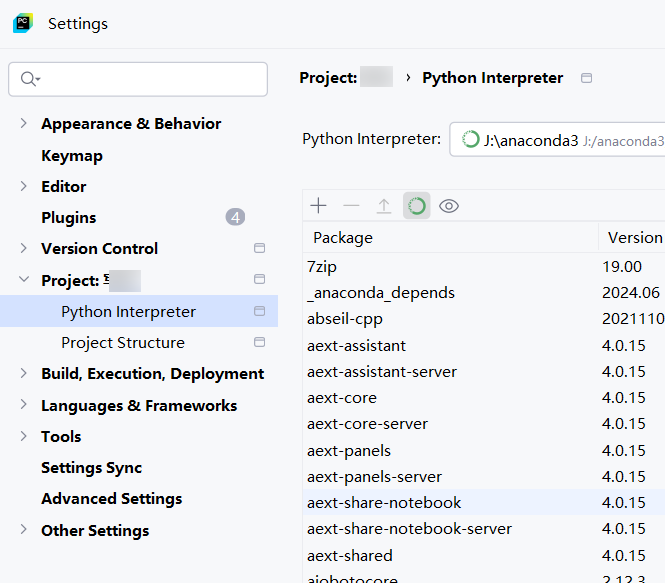Expand Appearance & Behavior settings
665x583 pixels.
(x=24, y=123)
